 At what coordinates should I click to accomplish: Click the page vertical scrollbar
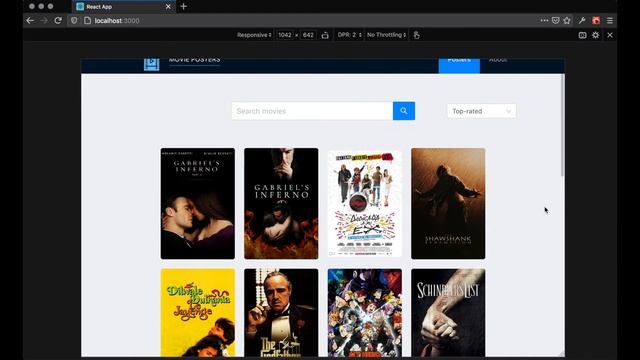click(x=563, y=125)
